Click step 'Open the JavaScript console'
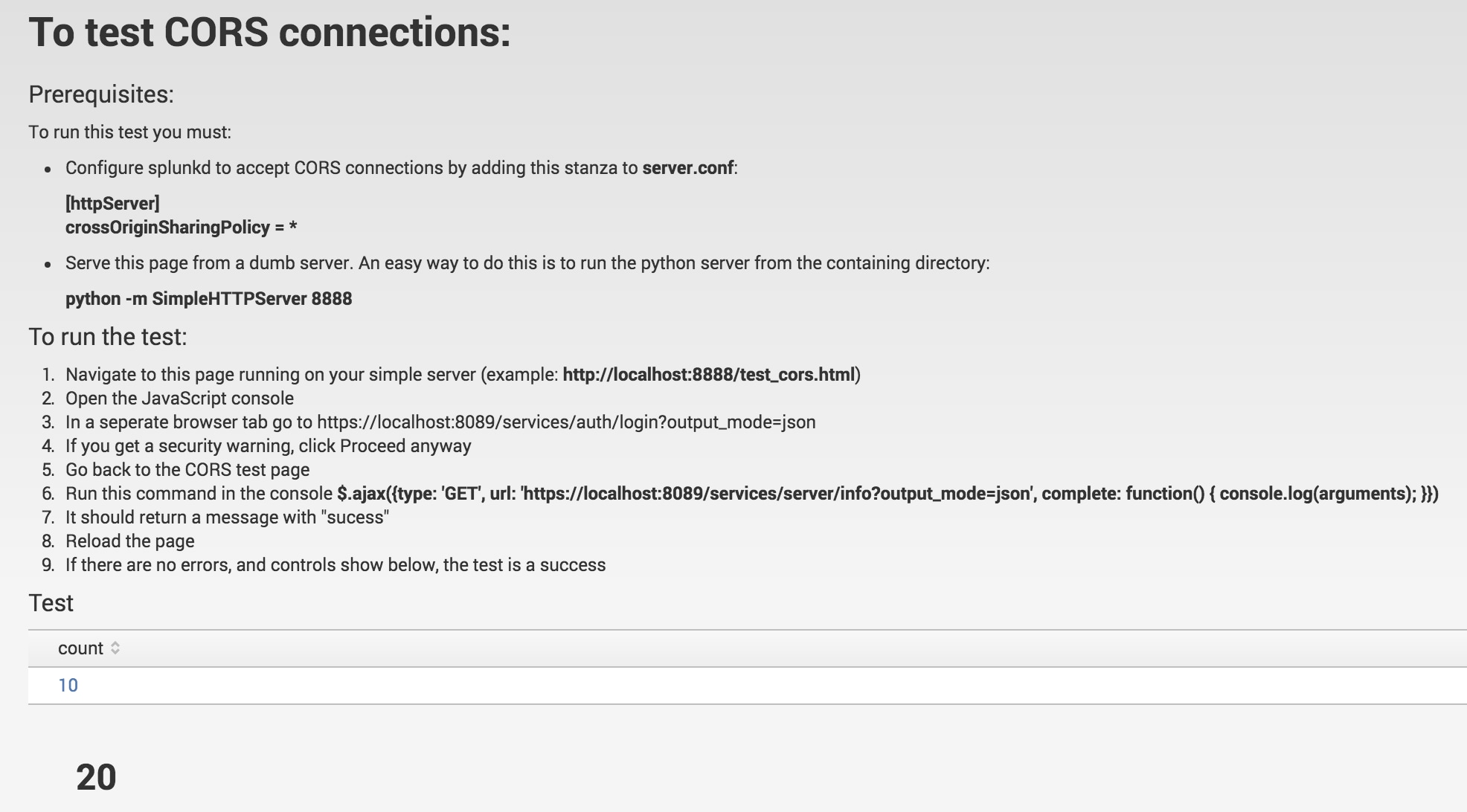Viewport: 1467px width, 812px height. coord(179,399)
